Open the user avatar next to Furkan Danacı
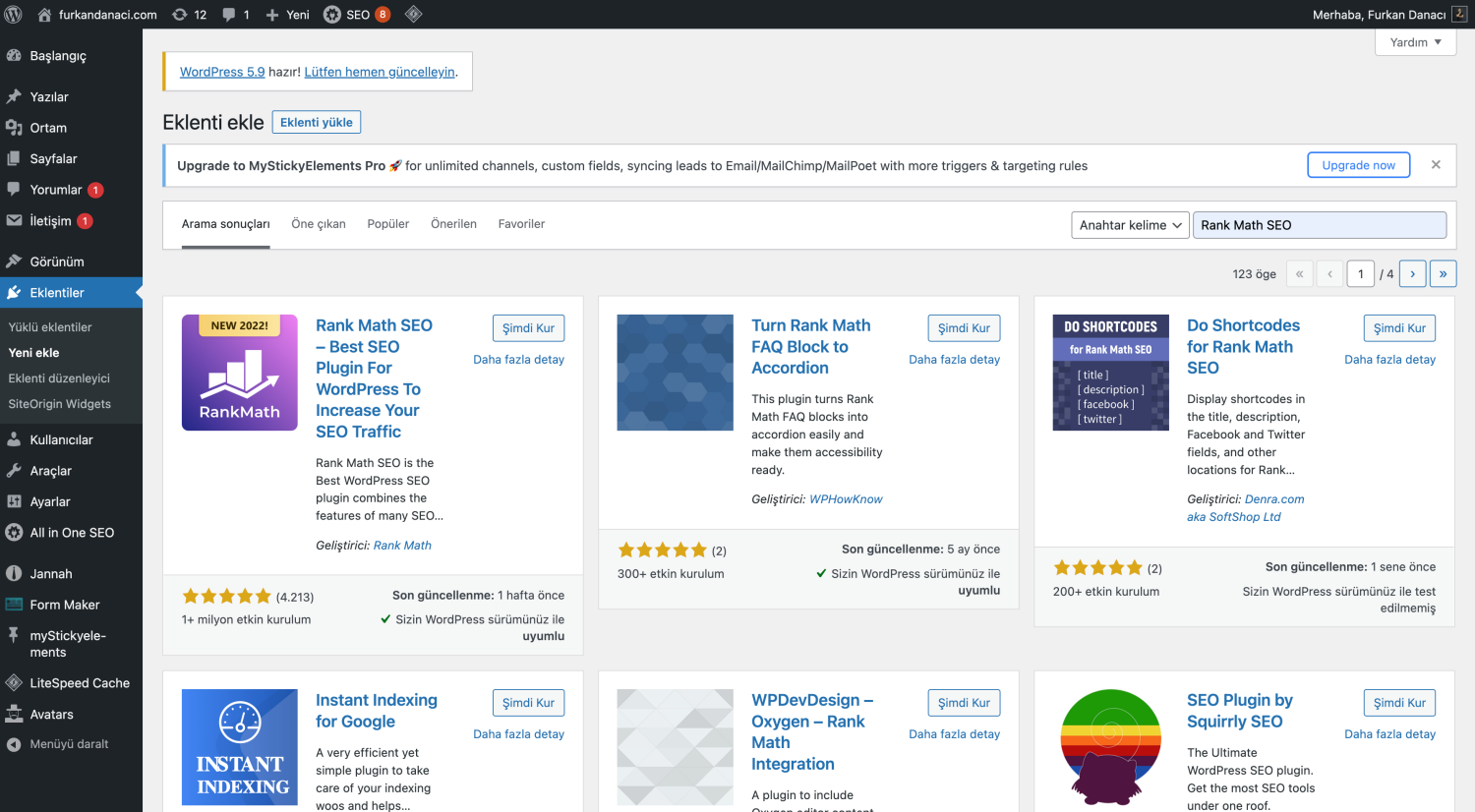The image size is (1475, 812). tap(1460, 14)
